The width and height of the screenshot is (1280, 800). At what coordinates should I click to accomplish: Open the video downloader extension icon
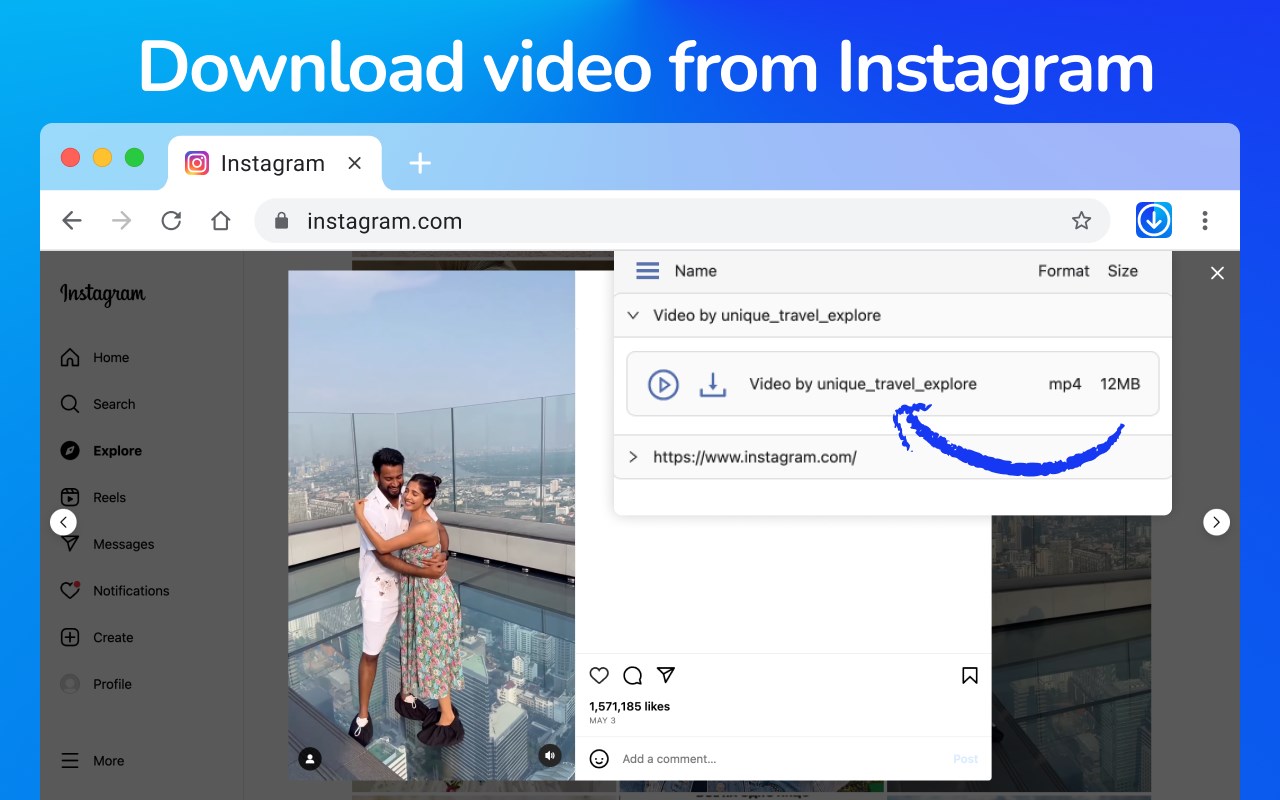tap(1154, 220)
